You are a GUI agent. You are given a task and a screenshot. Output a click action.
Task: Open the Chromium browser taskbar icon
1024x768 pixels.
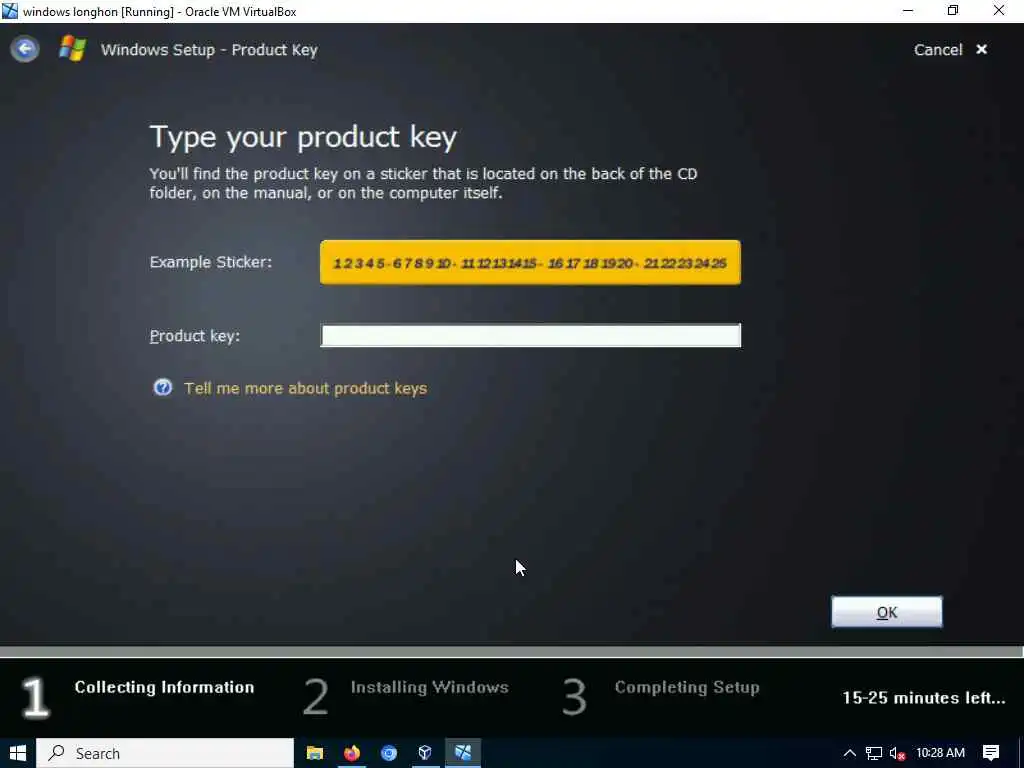point(389,753)
